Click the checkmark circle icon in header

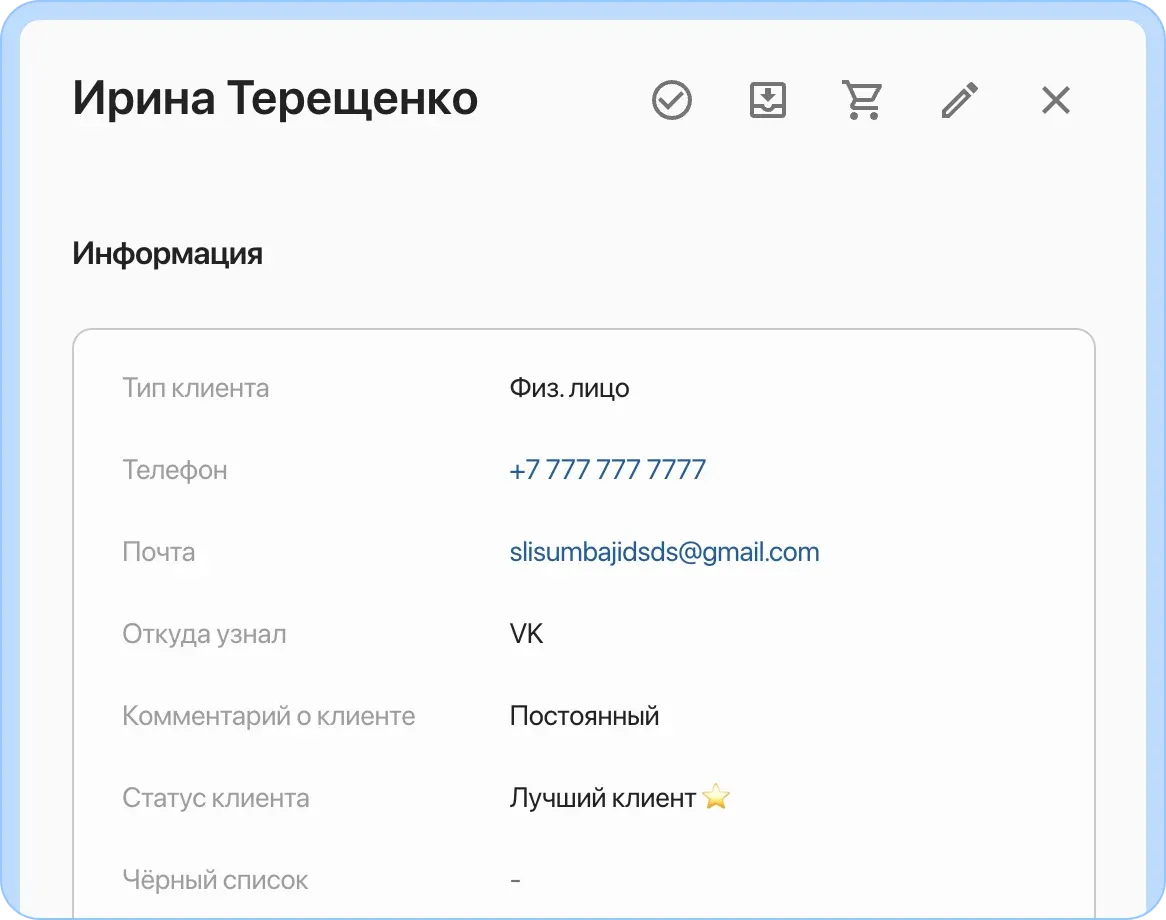pyautogui.click(x=671, y=100)
